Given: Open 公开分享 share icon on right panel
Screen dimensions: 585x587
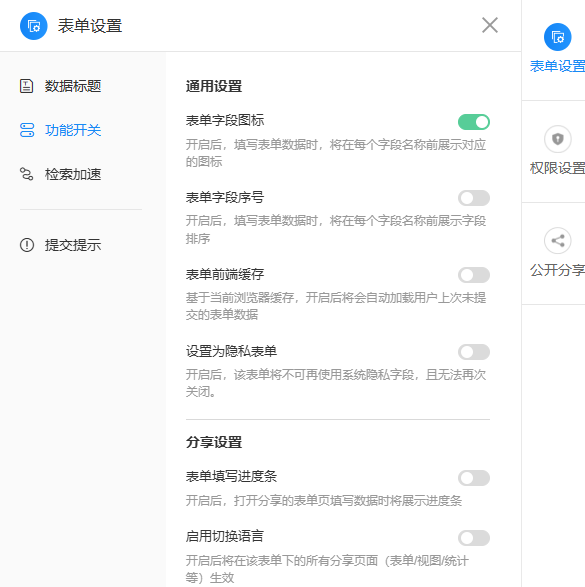Looking at the screenshot, I should point(558,241).
